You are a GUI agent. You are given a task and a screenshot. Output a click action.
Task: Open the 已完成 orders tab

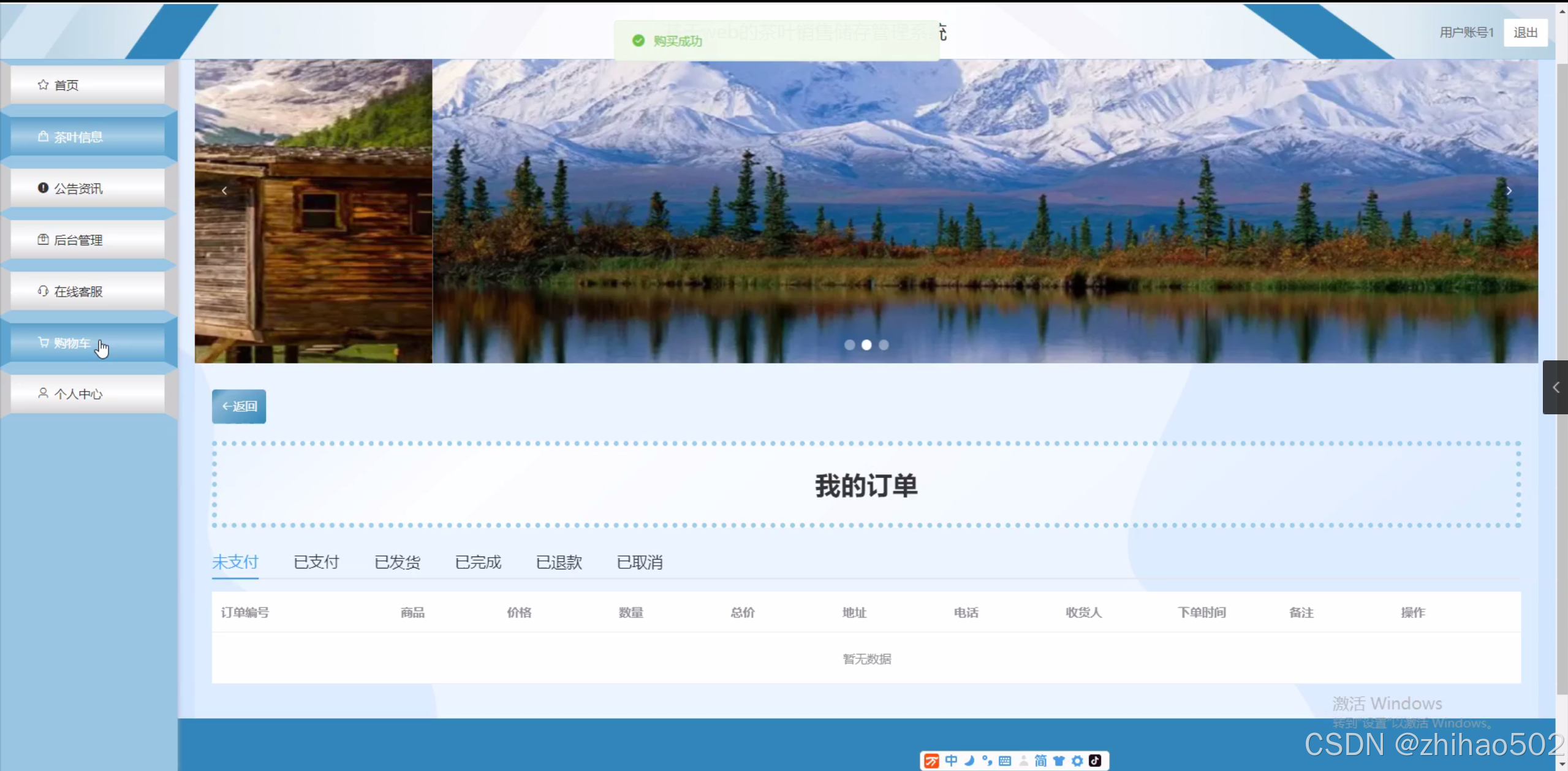click(x=478, y=562)
